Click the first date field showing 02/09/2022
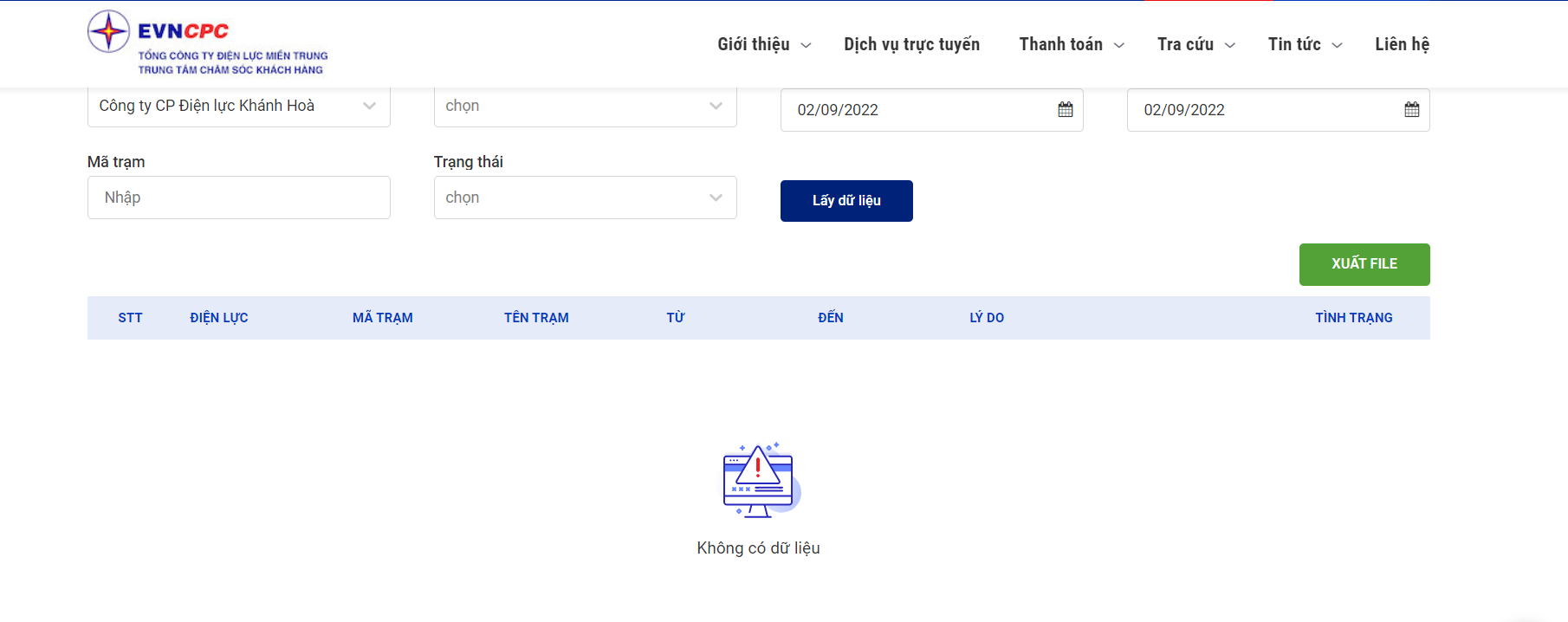The image size is (1568, 622). [x=918, y=110]
